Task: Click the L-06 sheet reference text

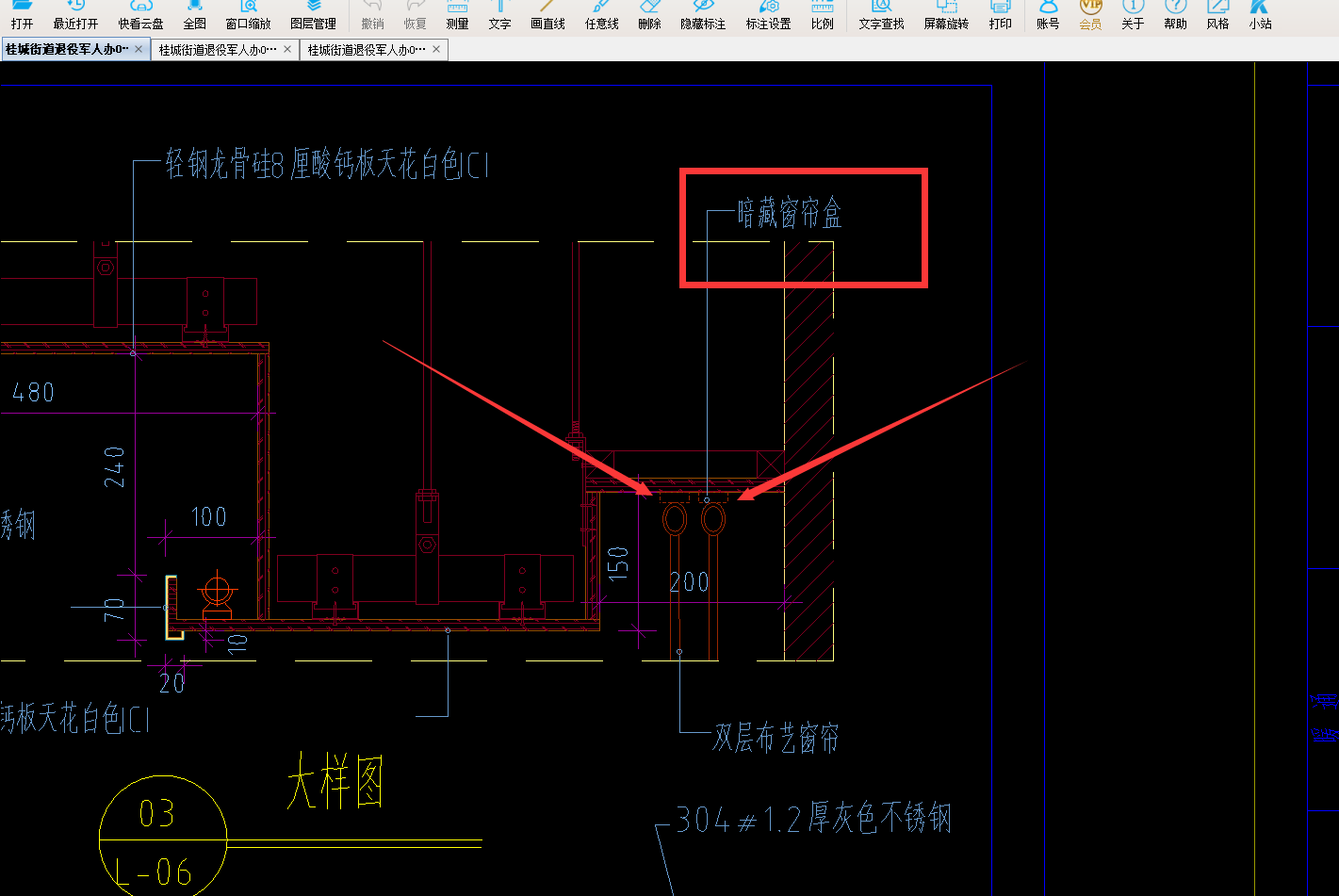Action: (x=154, y=873)
